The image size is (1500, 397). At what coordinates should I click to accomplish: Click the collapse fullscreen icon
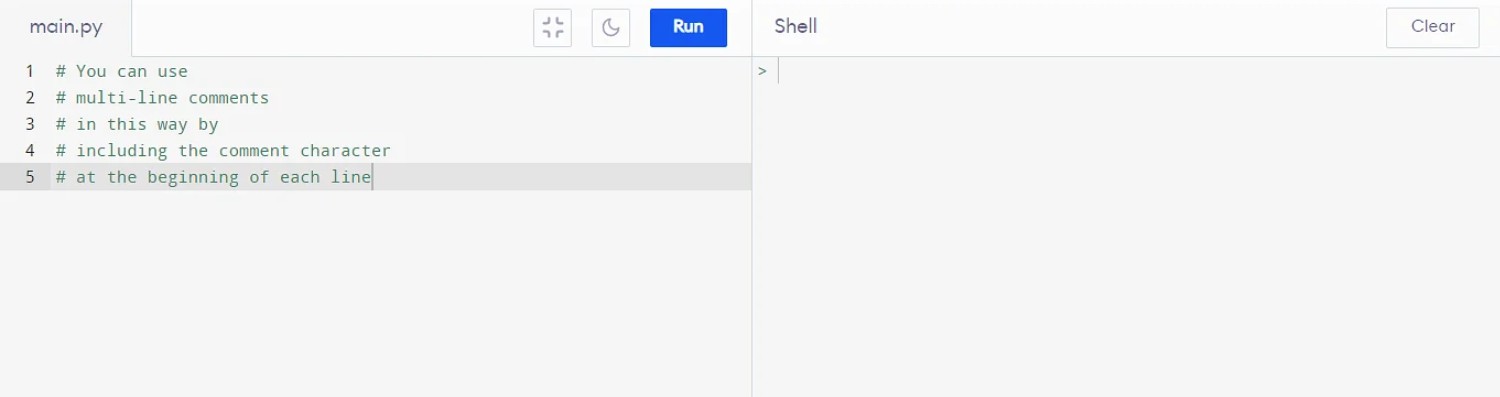(x=552, y=28)
